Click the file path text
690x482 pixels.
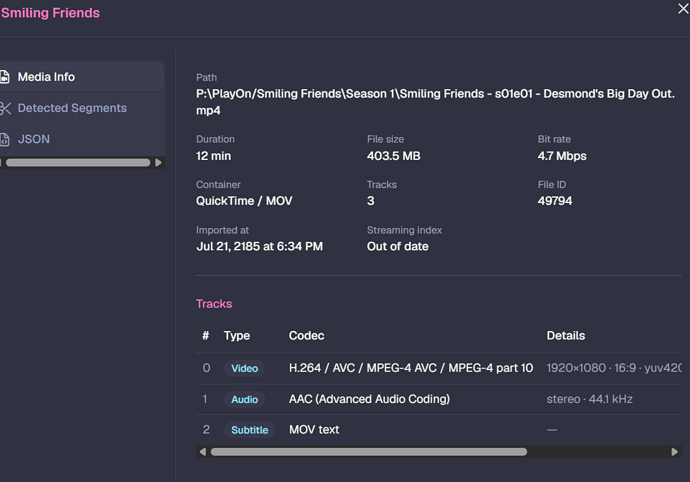(436, 102)
